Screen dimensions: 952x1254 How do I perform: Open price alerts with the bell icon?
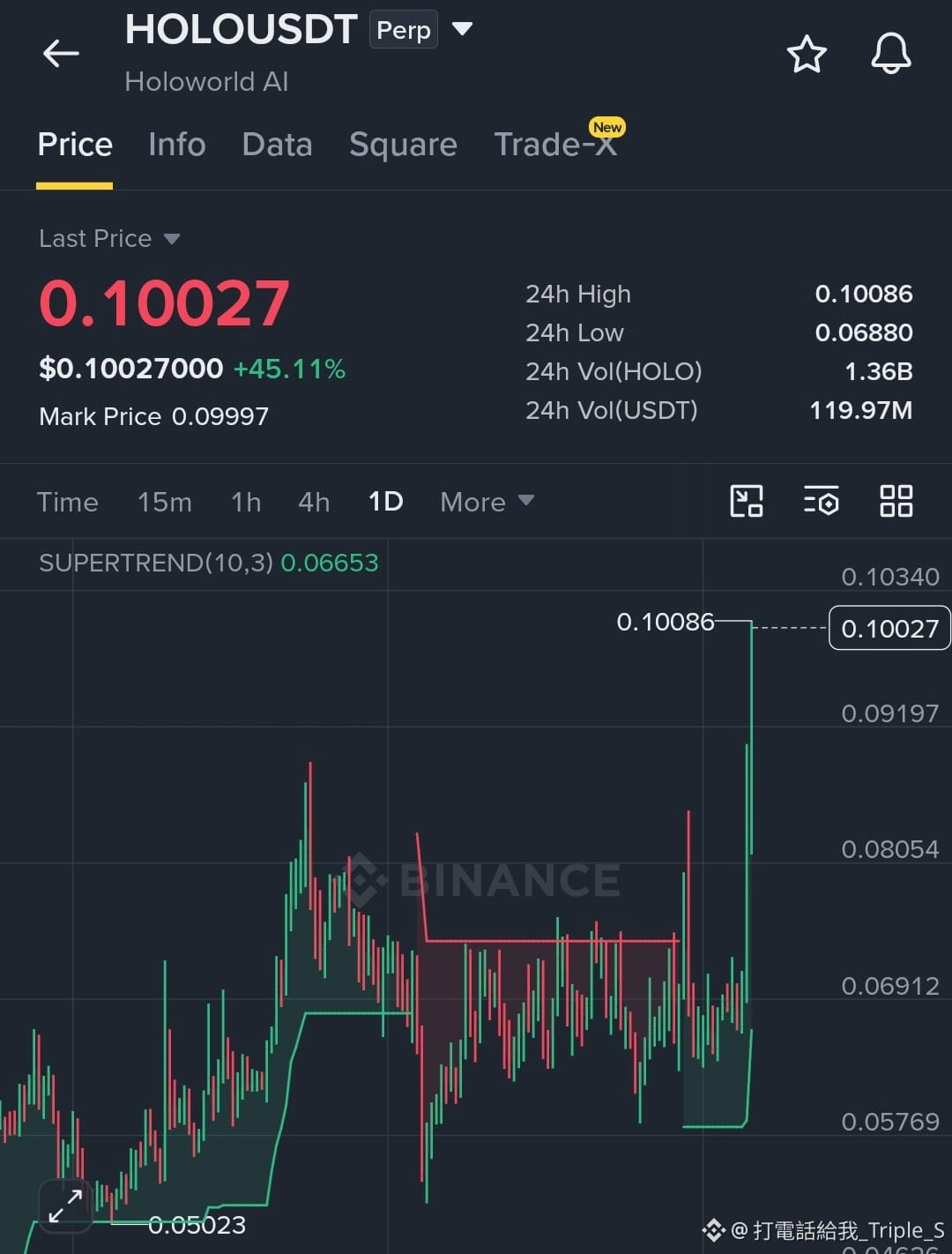point(891,54)
